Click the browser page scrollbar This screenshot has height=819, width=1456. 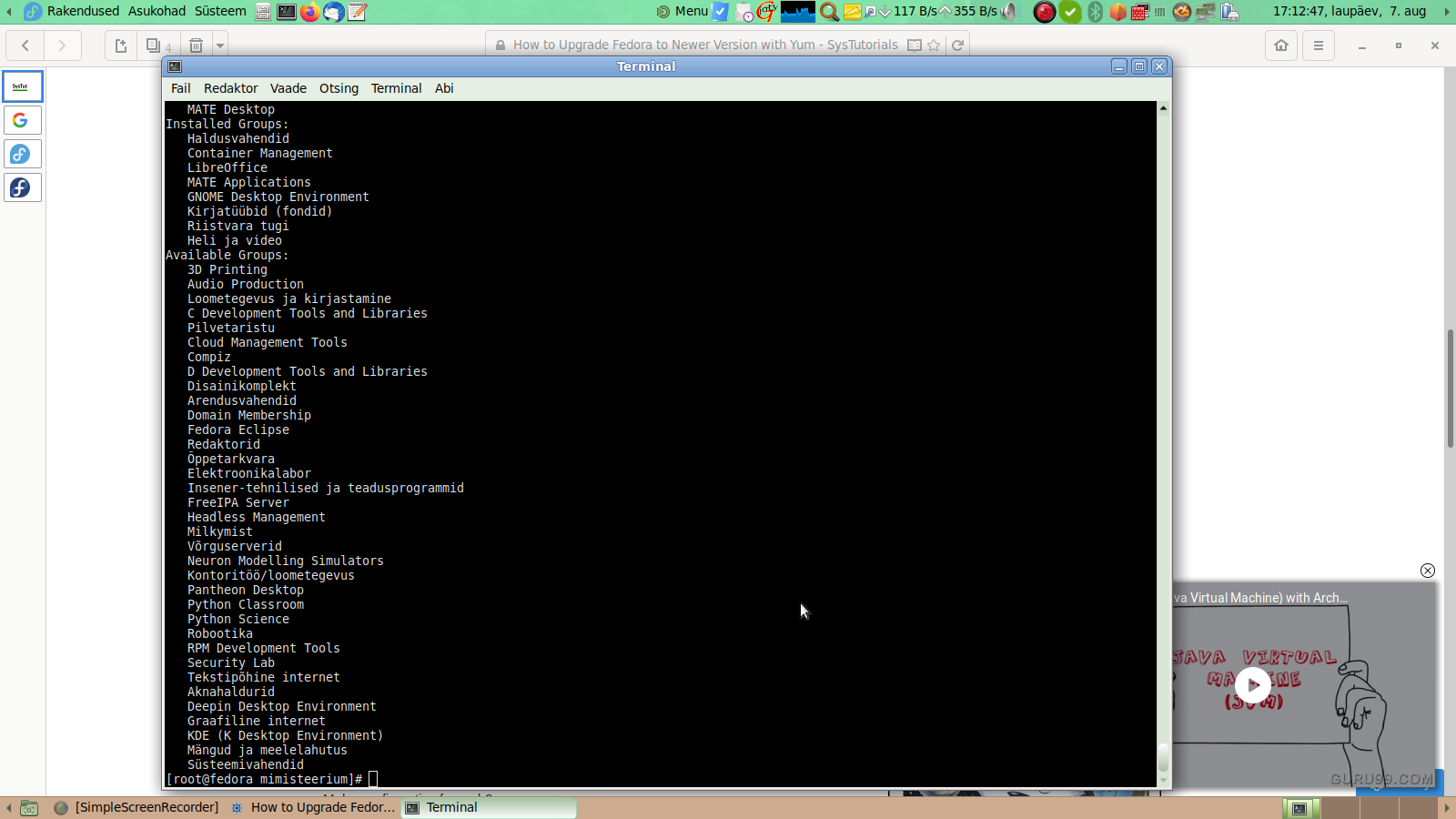(x=1450, y=389)
